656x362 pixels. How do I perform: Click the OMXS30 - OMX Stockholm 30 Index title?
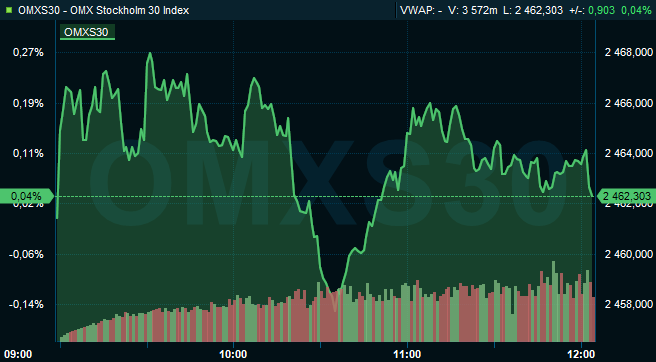click(x=103, y=10)
